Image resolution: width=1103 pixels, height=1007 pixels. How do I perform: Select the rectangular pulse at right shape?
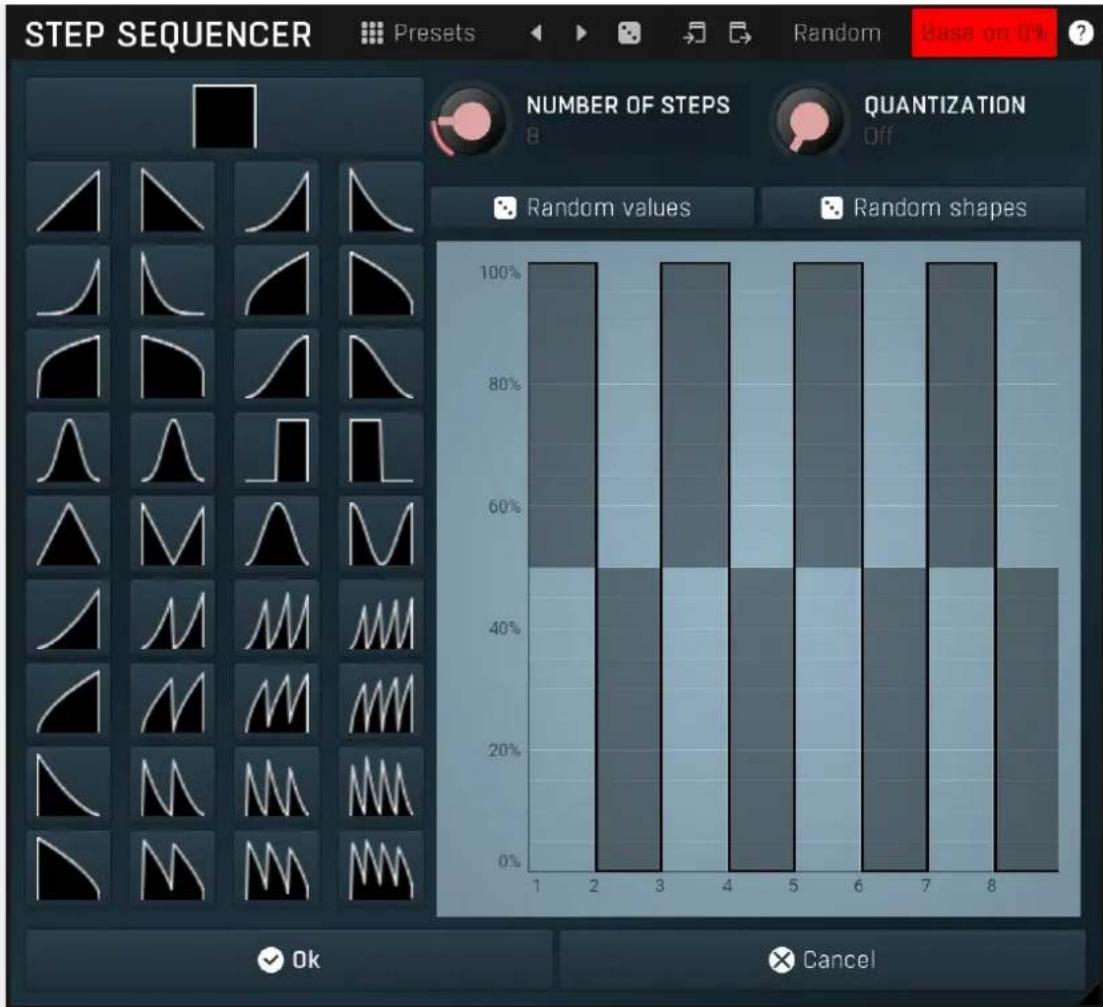coord(276,450)
